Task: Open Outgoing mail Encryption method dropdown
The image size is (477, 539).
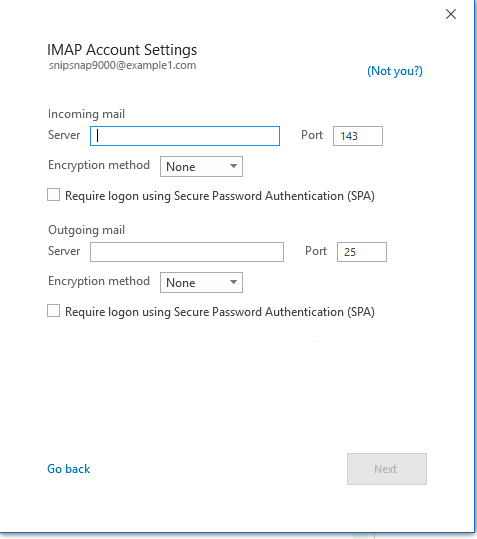Action: point(201,283)
